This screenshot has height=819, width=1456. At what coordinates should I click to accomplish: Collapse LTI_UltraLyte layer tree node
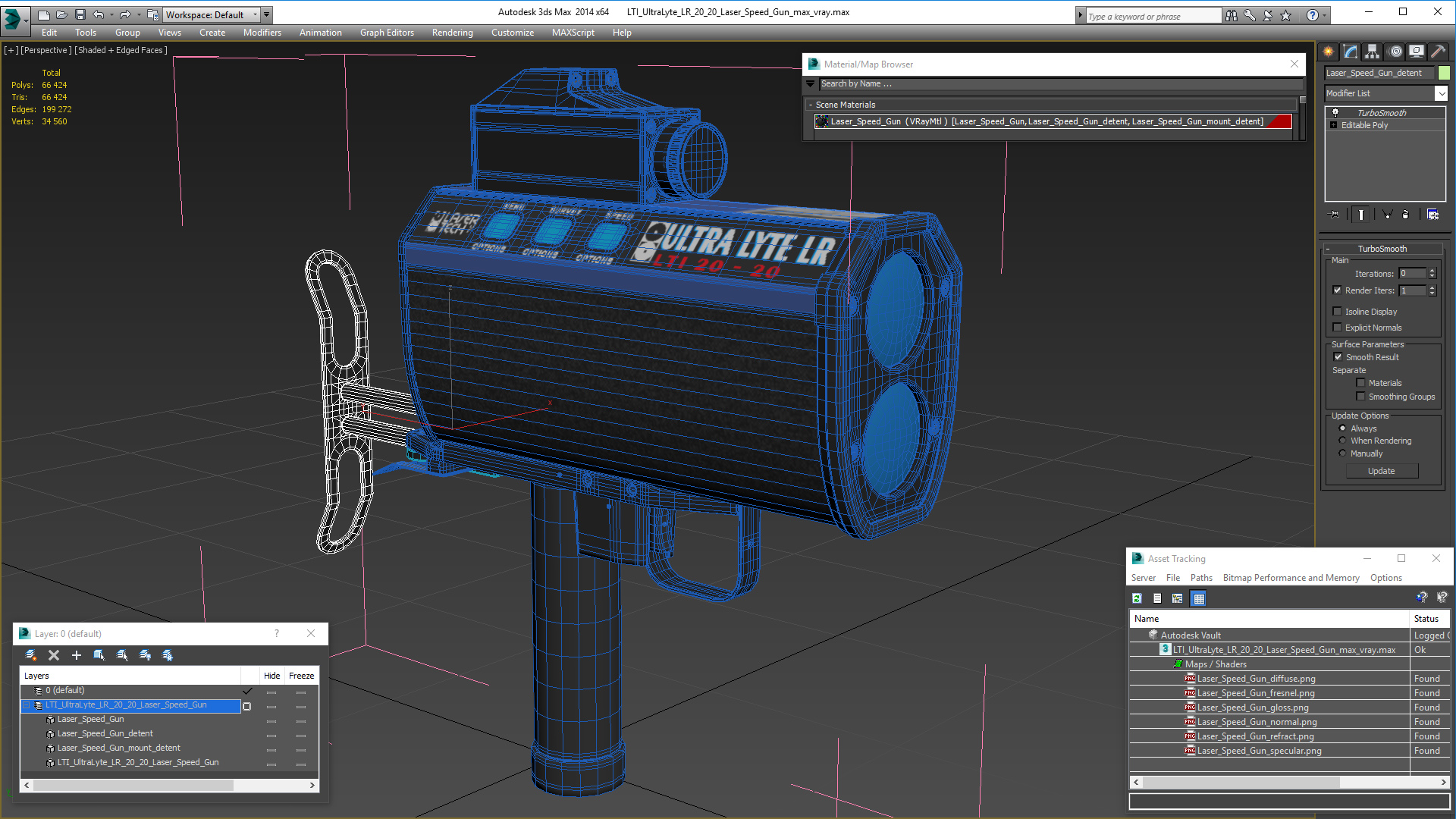tap(26, 705)
